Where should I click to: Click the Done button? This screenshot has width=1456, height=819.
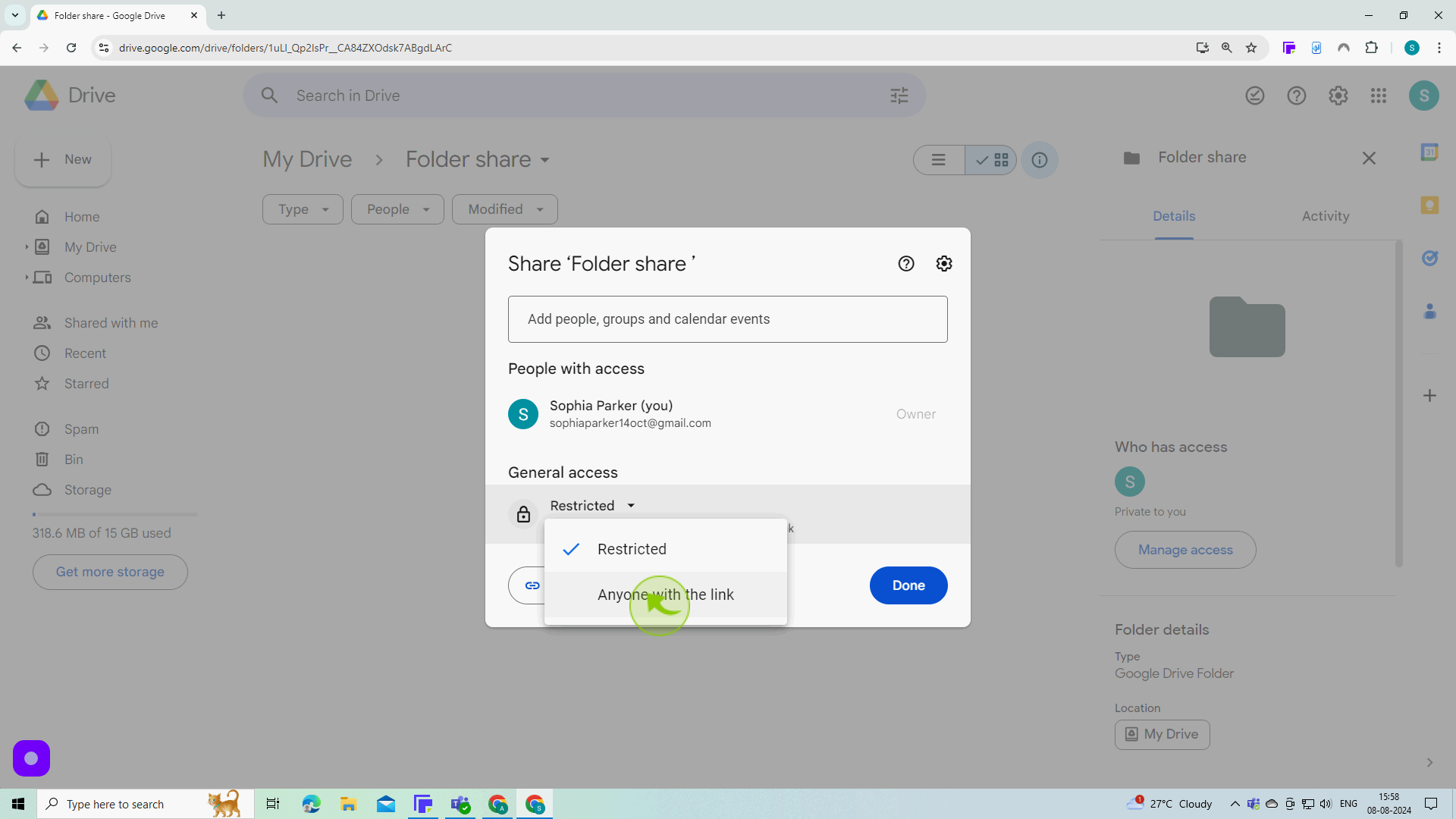coord(908,585)
